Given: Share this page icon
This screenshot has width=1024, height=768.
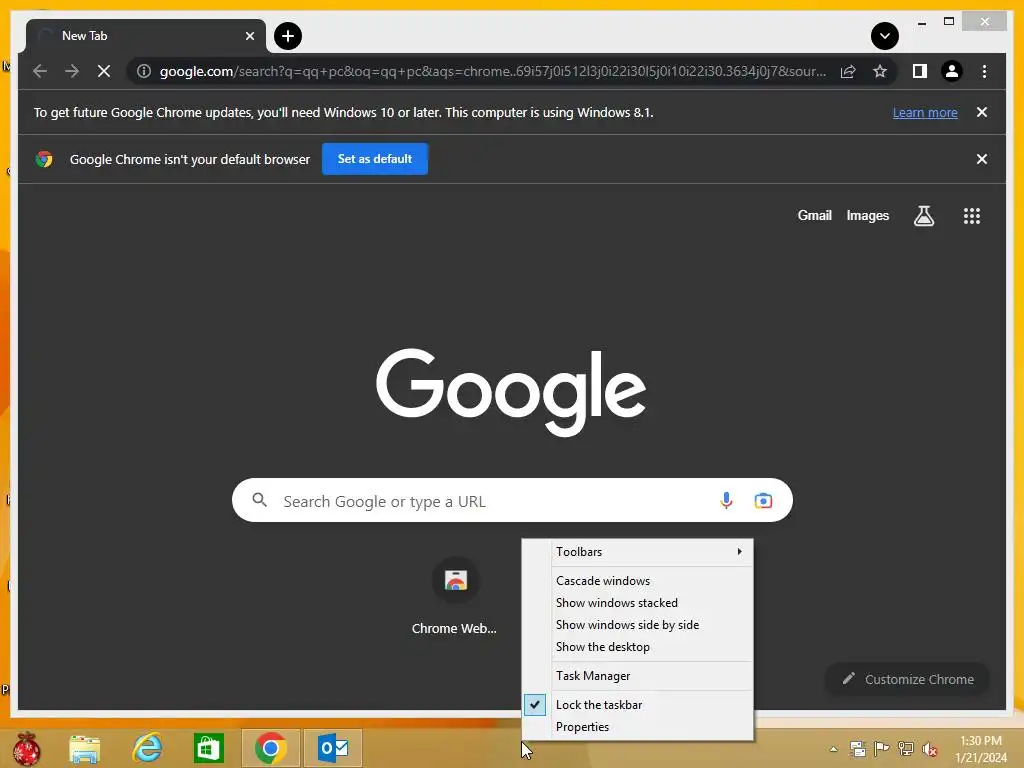Looking at the screenshot, I should pos(848,71).
